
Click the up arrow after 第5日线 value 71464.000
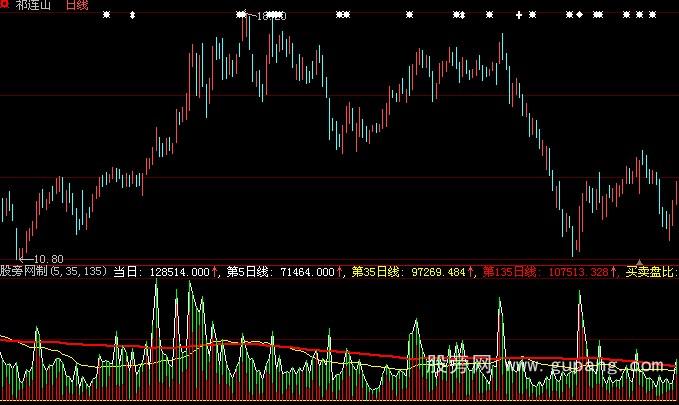point(339,271)
